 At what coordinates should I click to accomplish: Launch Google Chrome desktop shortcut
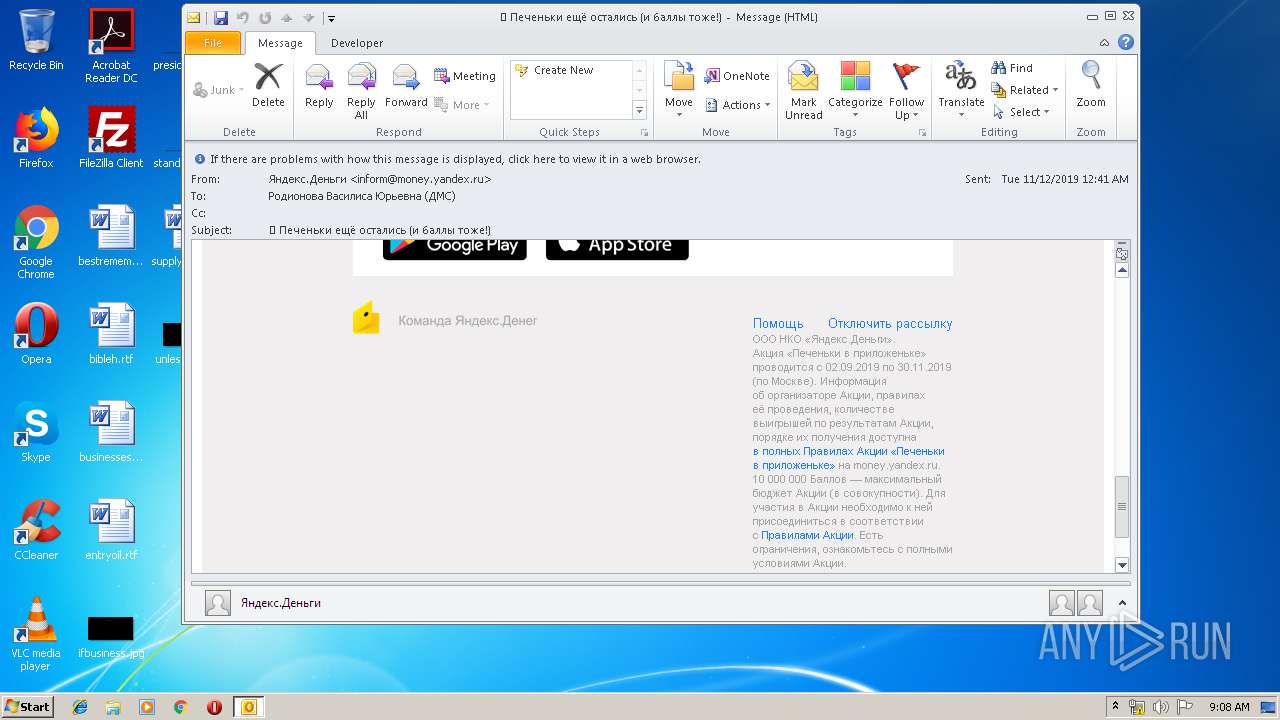click(36, 243)
